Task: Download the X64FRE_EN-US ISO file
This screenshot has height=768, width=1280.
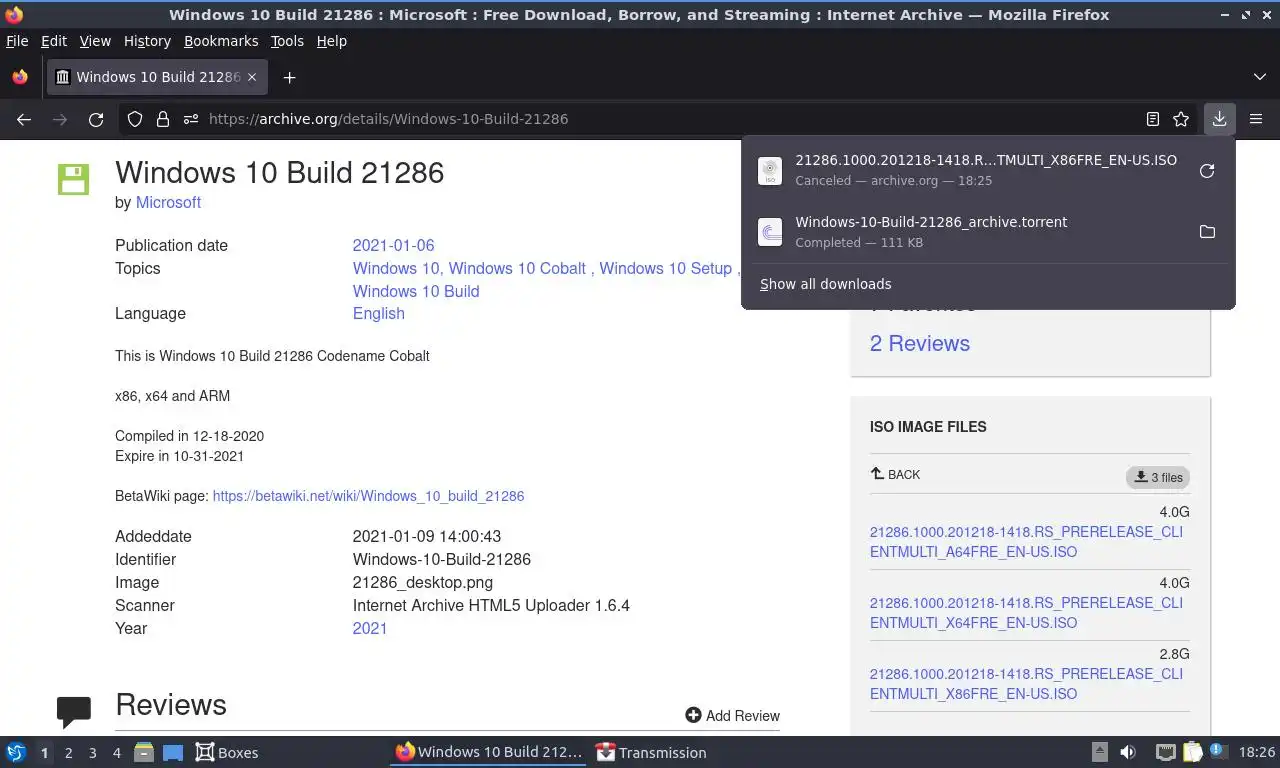Action: (x=1026, y=612)
